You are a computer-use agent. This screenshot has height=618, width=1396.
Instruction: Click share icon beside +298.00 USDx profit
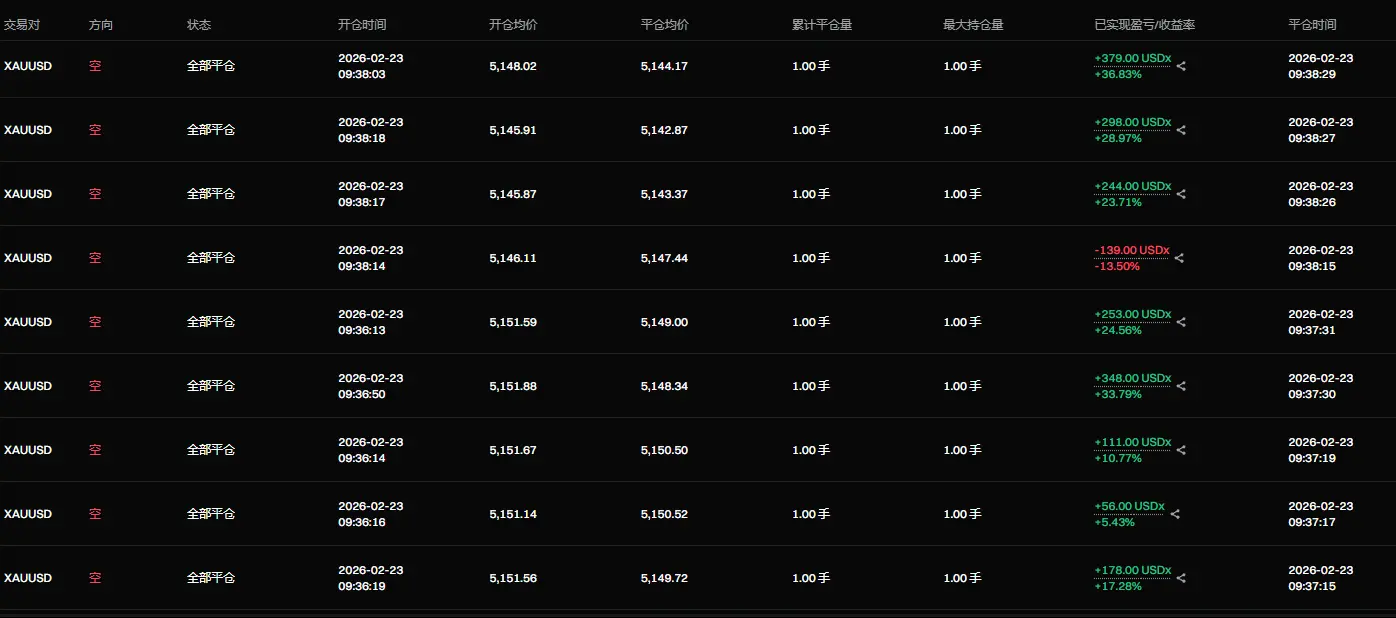pos(1181,130)
